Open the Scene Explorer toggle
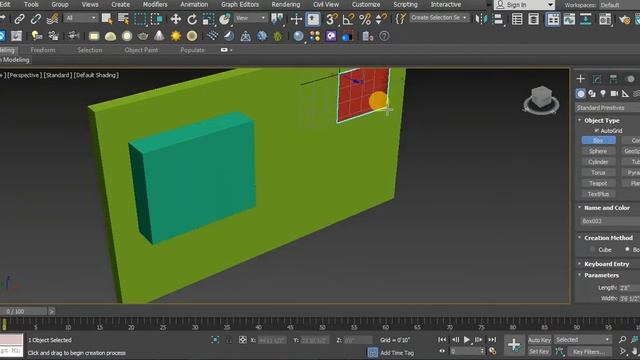 [x=517, y=19]
